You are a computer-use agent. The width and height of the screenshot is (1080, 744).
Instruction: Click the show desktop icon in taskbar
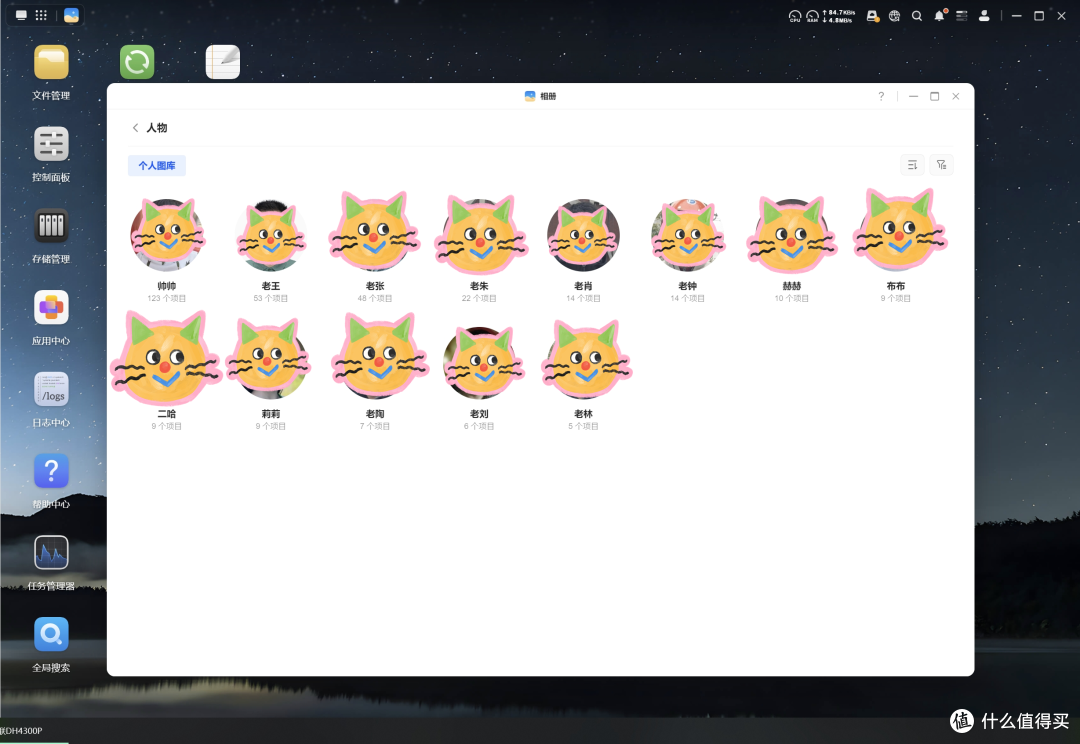(x=21, y=15)
